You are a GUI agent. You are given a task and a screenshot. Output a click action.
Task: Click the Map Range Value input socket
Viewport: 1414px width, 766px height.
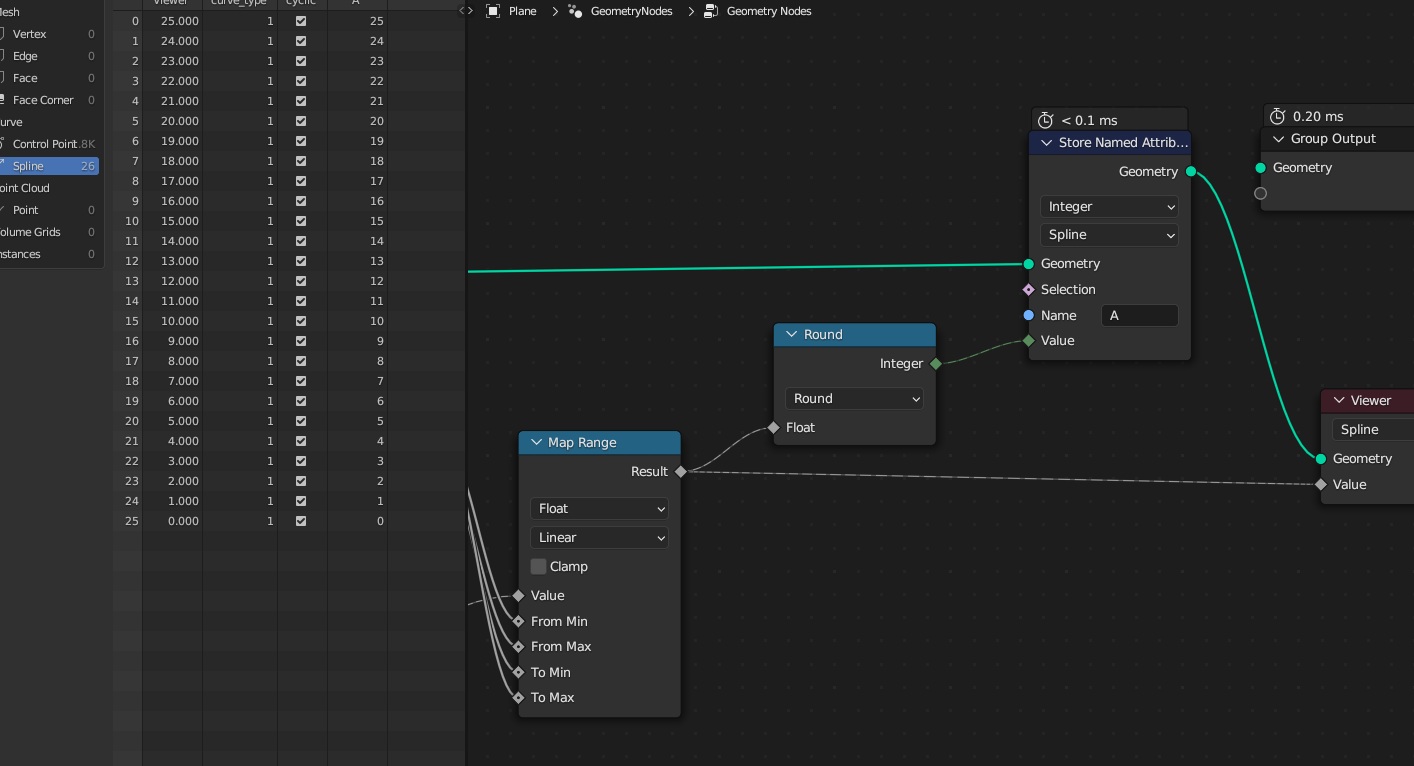coord(519,596)
